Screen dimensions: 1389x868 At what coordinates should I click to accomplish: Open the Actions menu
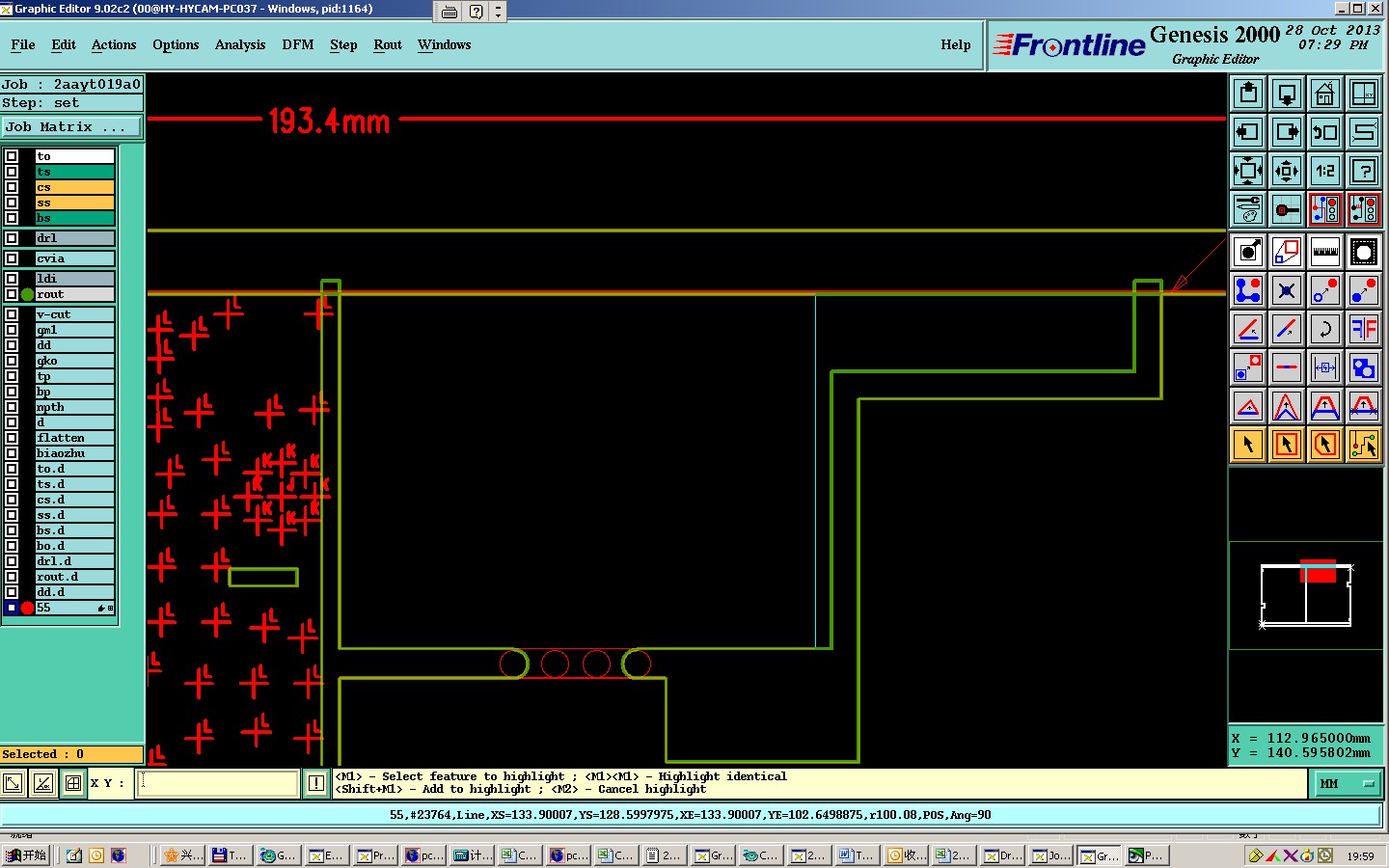(x=114, y=44)
